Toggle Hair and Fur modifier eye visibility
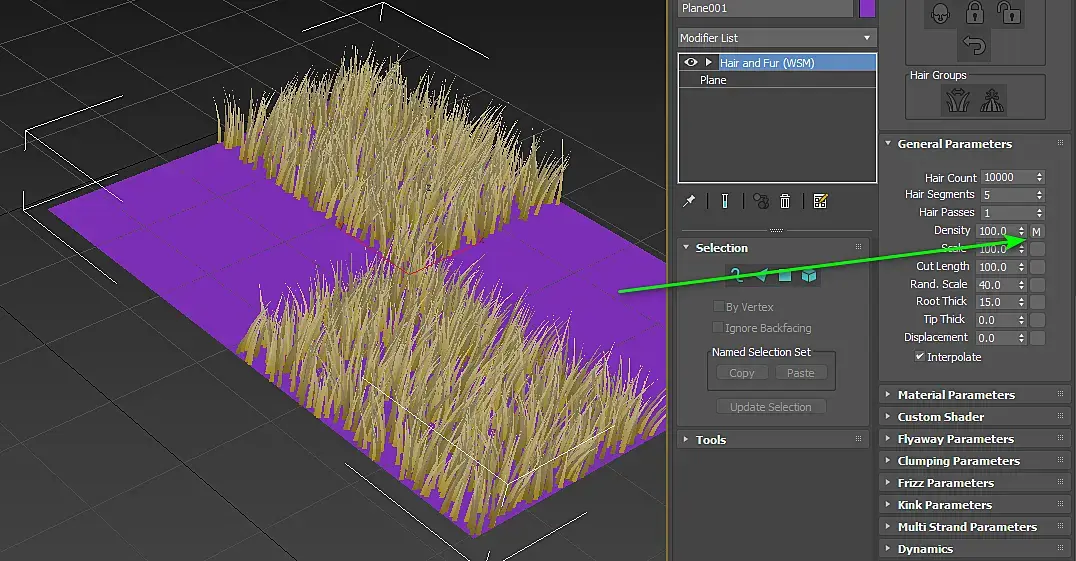 tap(690, 62)
